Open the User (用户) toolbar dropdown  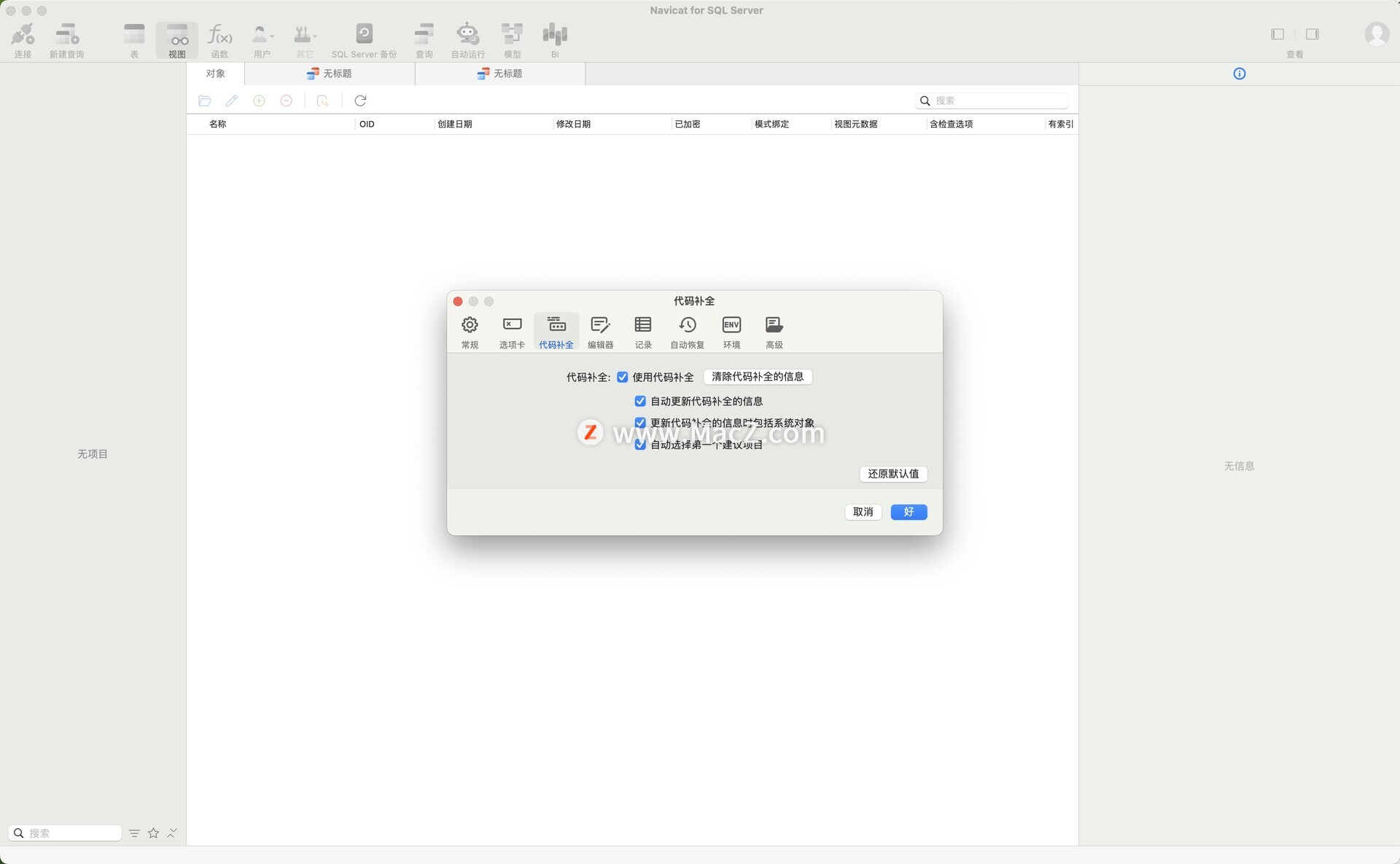click(x=262, y=40)
